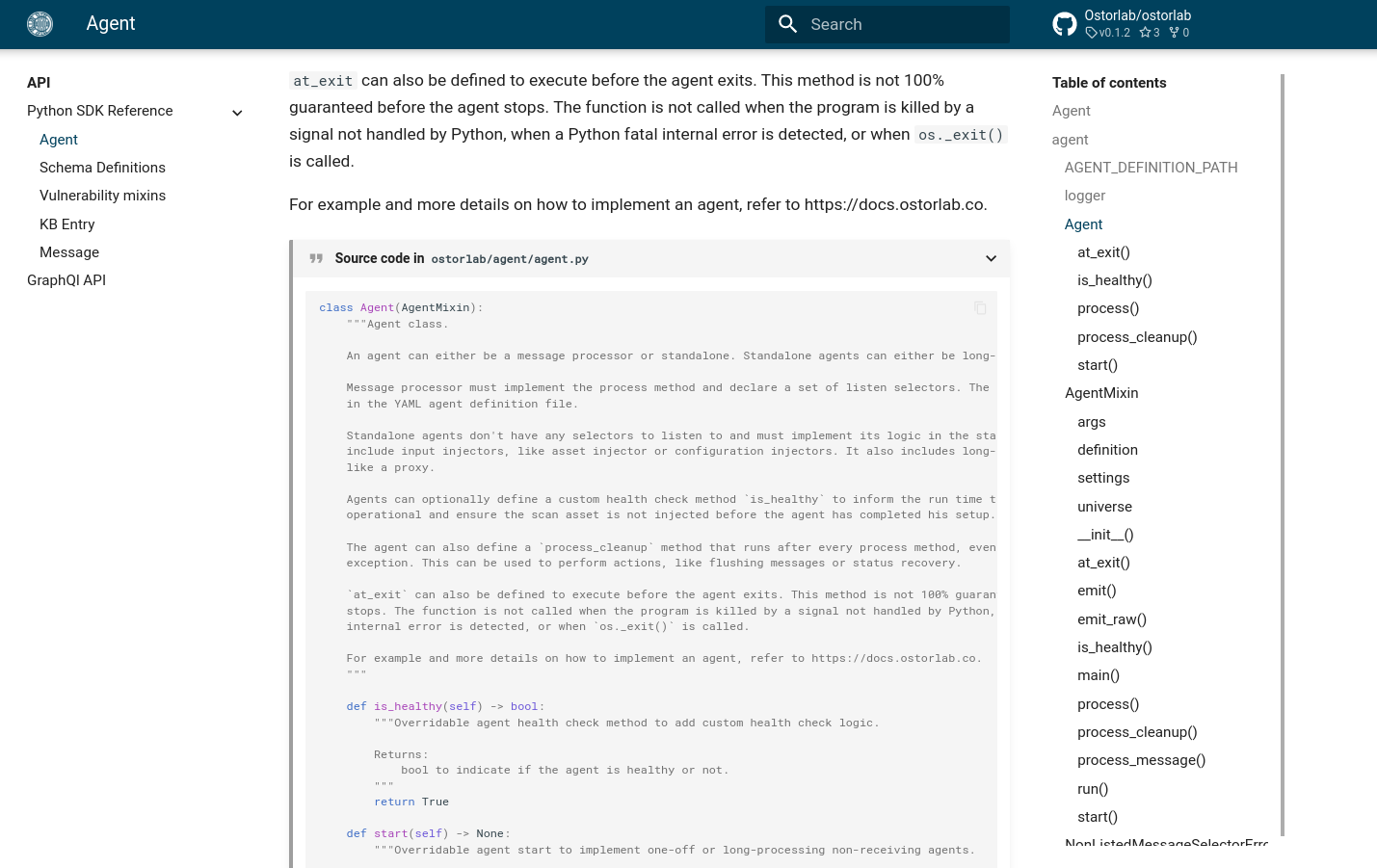
Task: Click the at_exit inline code in paragraph
Action: click(x=323, y=81)
